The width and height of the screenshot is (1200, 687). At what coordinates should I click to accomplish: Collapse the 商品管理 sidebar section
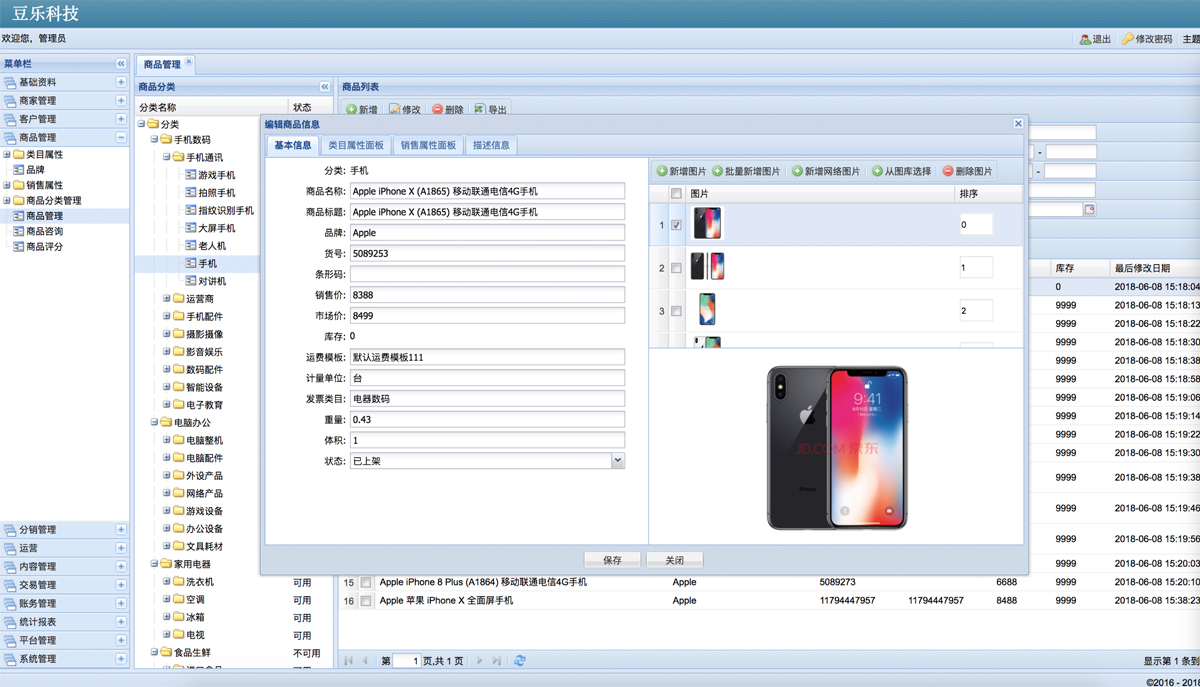[x=121, y=138]
